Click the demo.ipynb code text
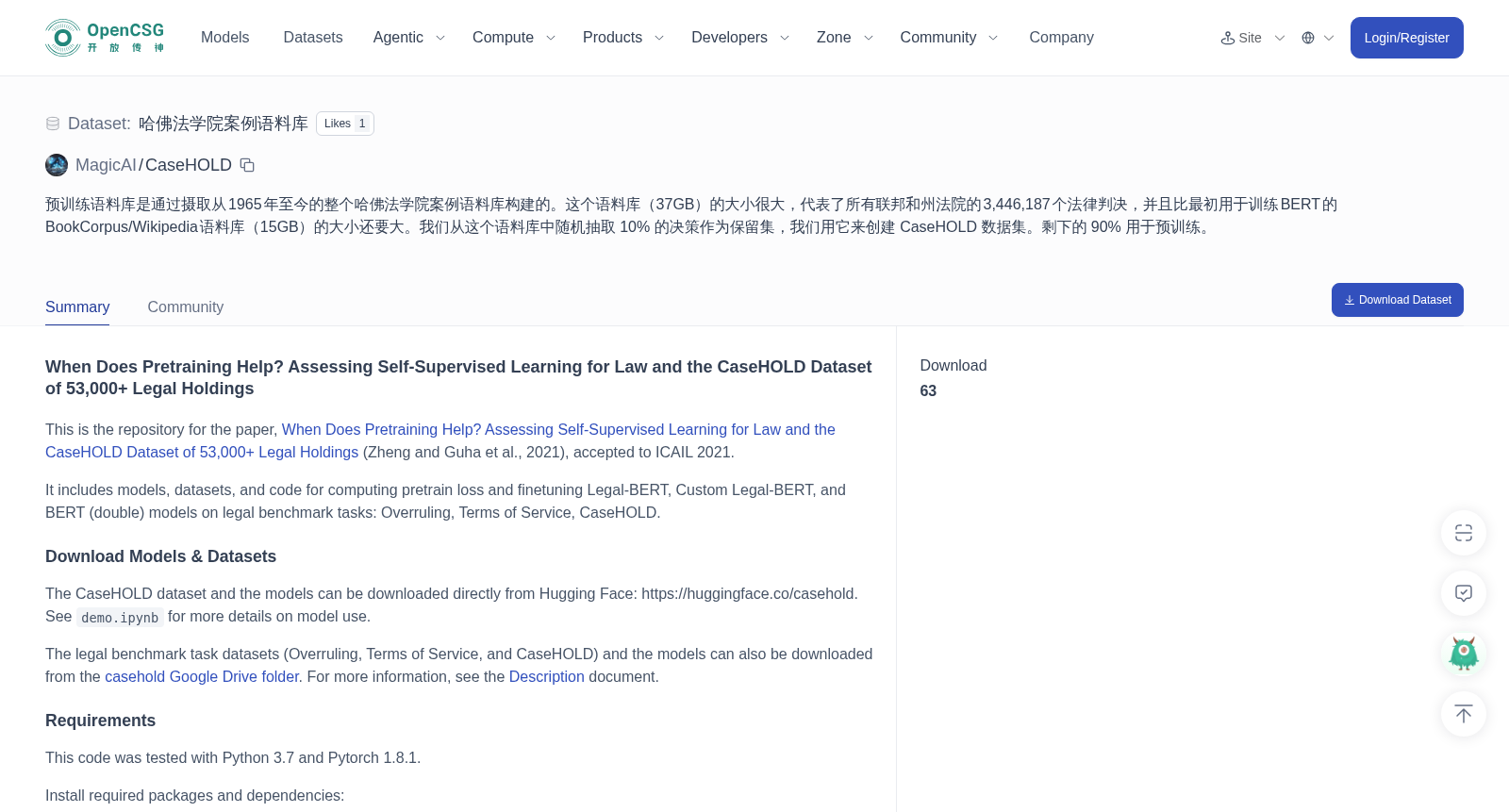The height and width of the screenshot is (812, 1509). pos(120,618)
